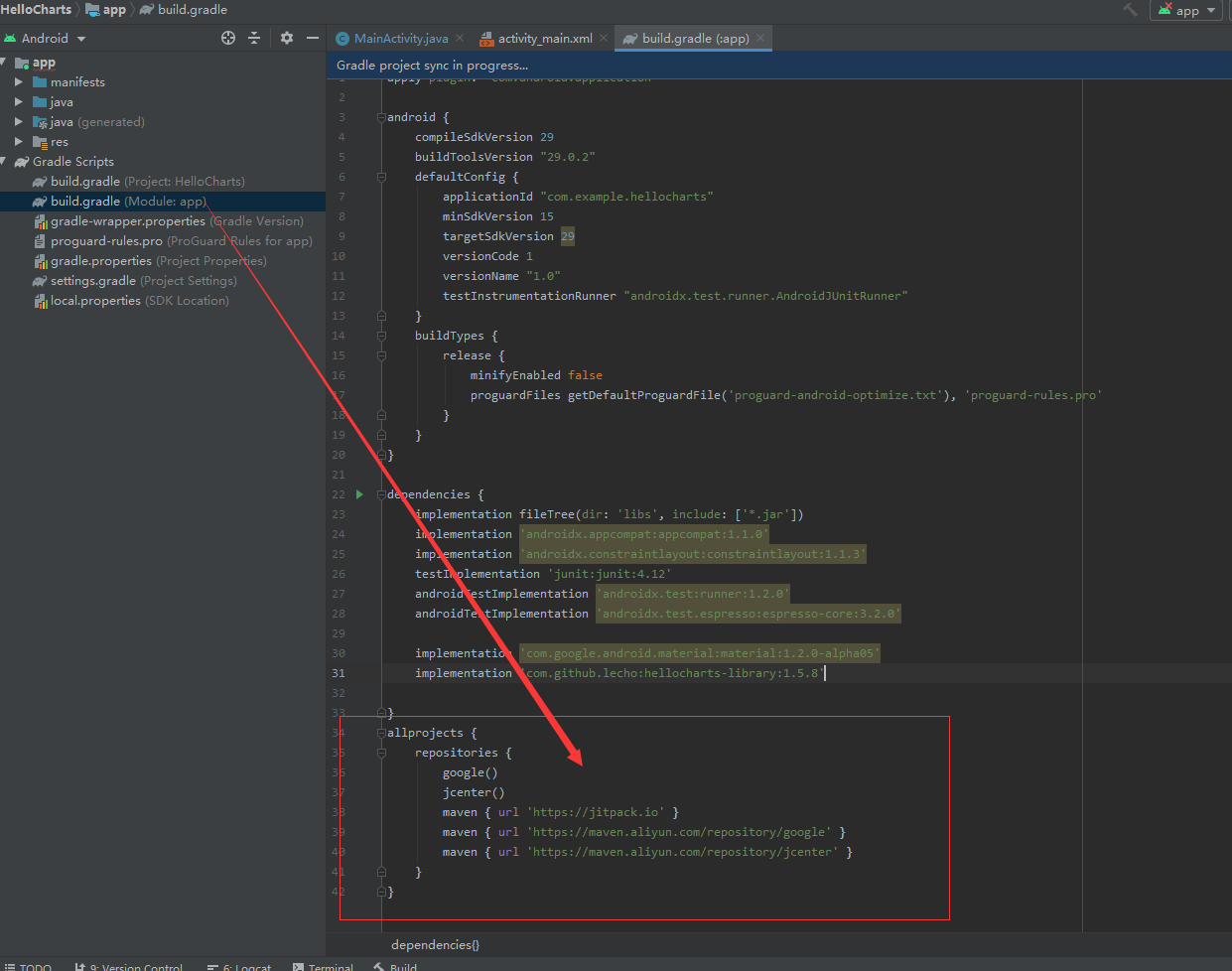Screen dimensions: 1232x971
Task: Collapse the buildTypes block fold arrow
Action: 380,336
